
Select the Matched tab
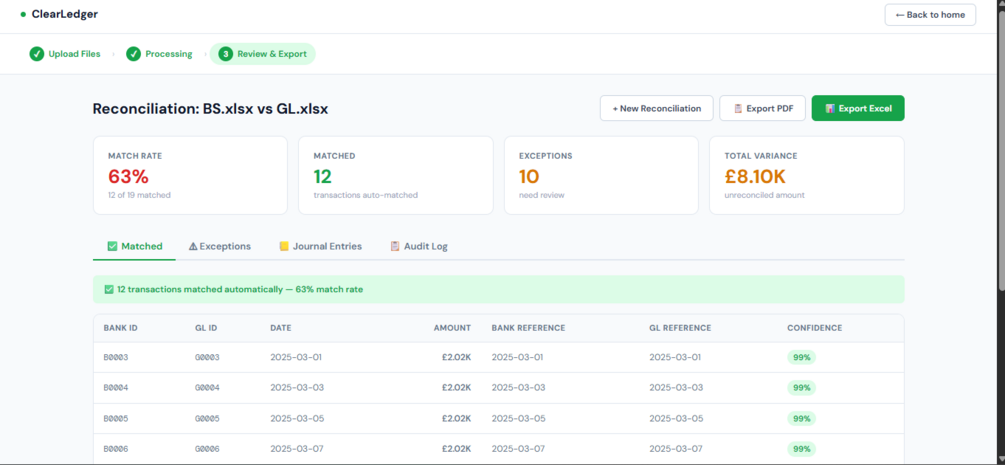[x=135, y=246]
